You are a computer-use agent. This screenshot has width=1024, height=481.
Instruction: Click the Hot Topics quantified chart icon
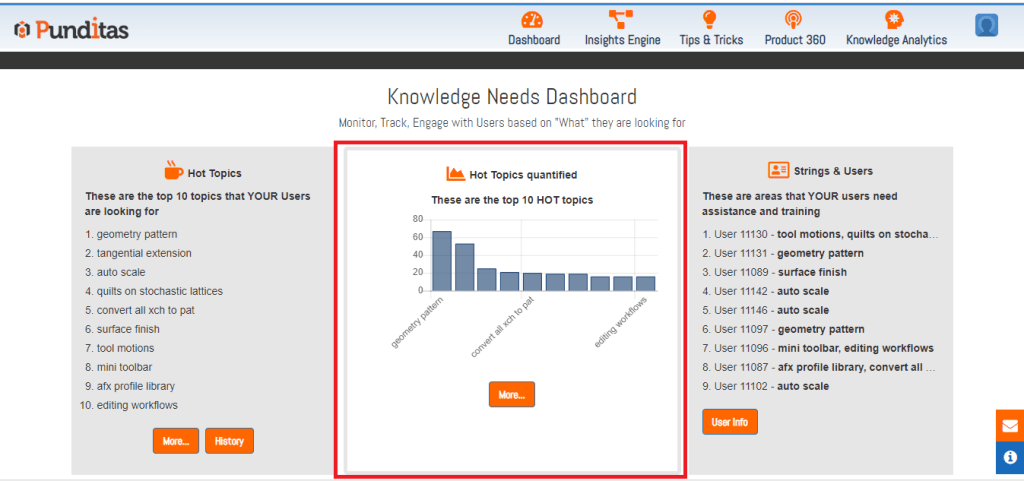(x=455, y=174)
